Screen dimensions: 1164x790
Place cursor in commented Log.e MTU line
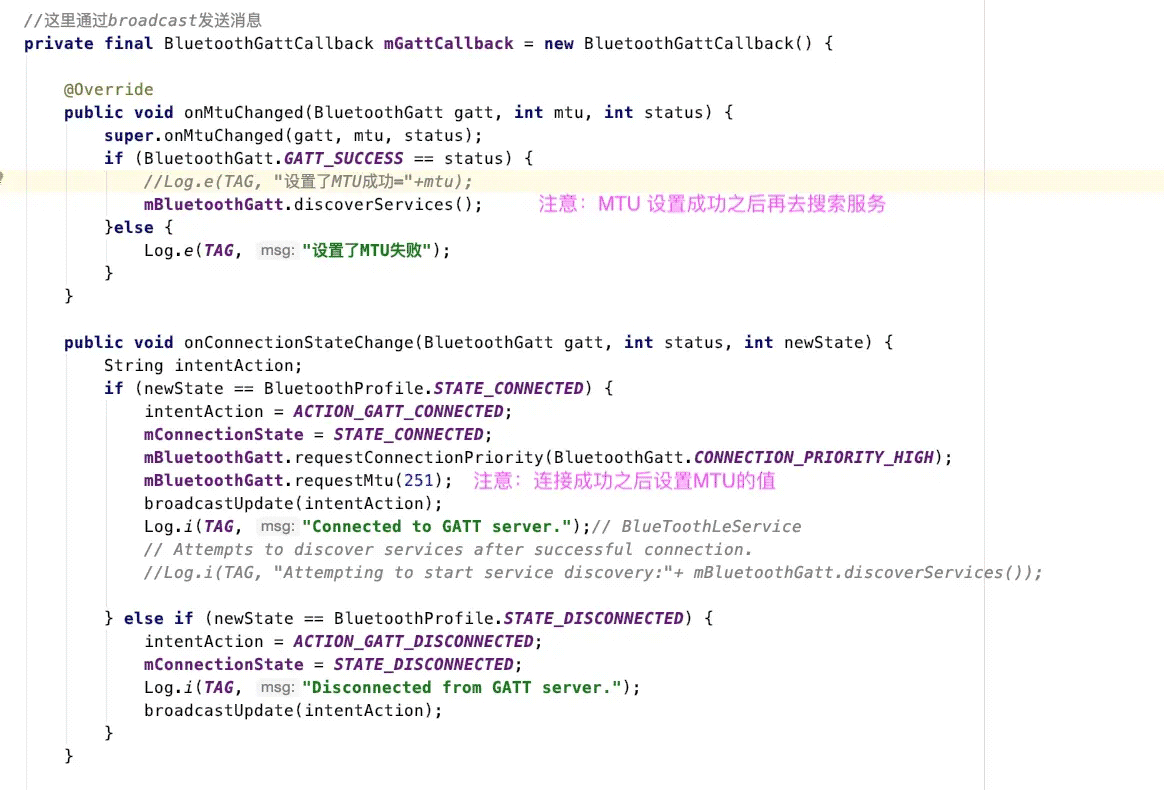point(308,182)
